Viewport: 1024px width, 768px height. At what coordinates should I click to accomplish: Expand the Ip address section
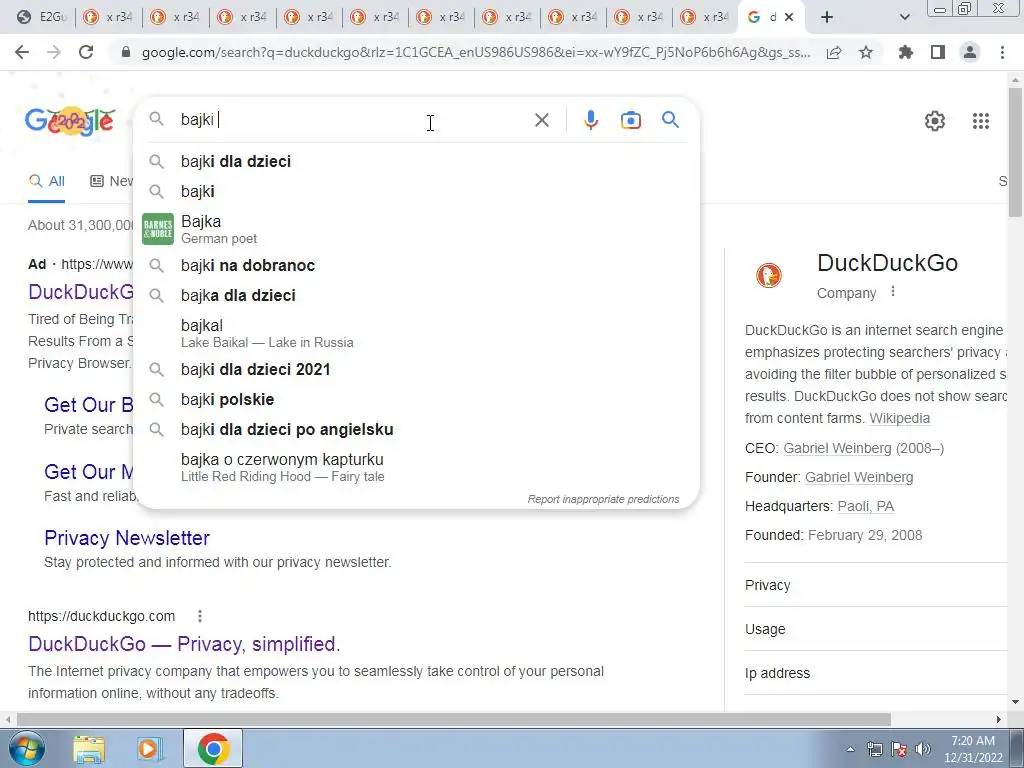click(876, 673)
